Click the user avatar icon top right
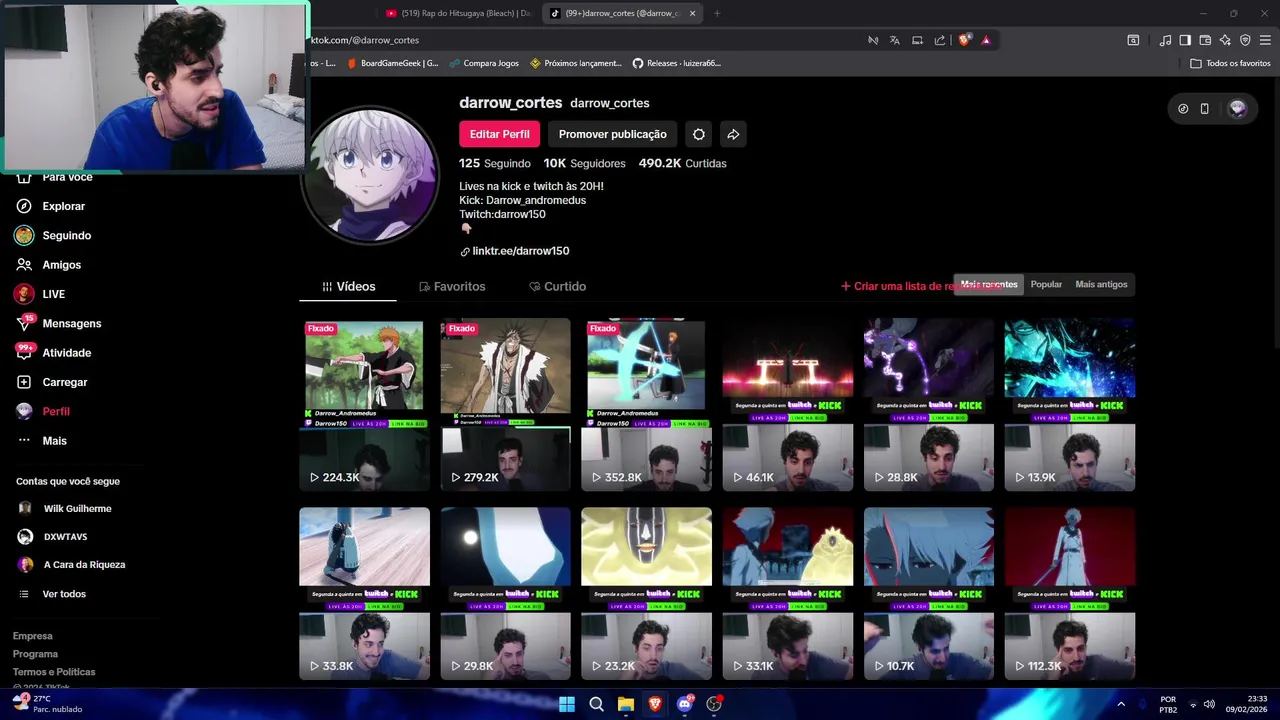The width and height of the screenshot is (1280, 720). click(1238, 109)
